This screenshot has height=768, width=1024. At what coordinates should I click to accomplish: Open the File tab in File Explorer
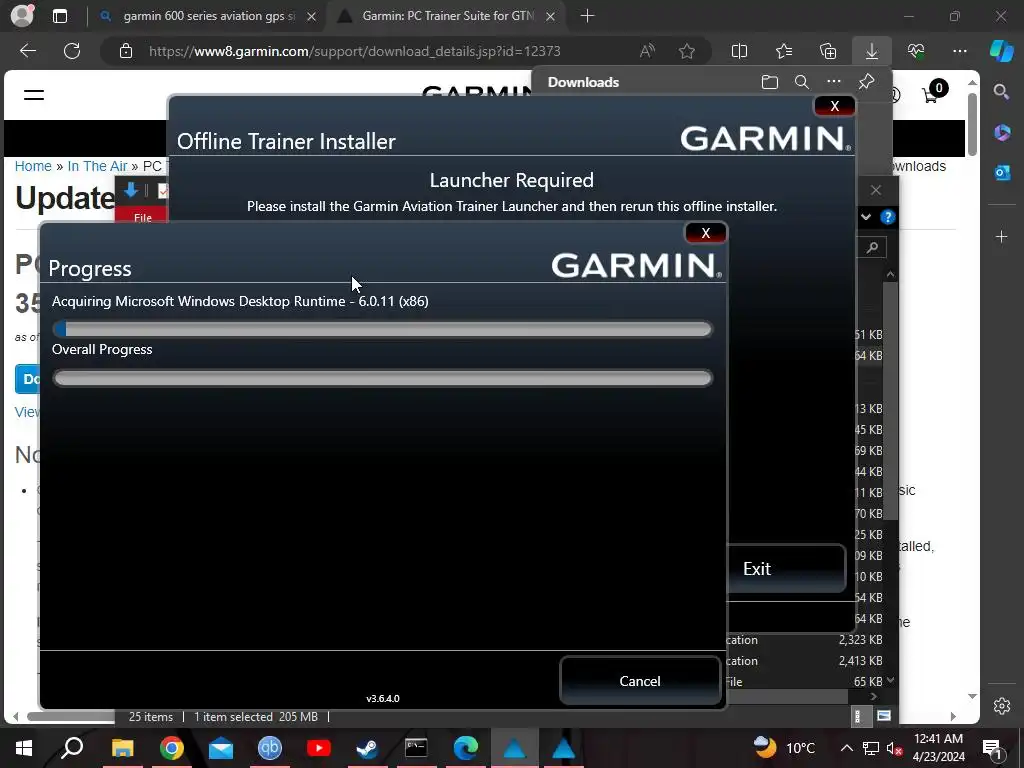point(142,217)
